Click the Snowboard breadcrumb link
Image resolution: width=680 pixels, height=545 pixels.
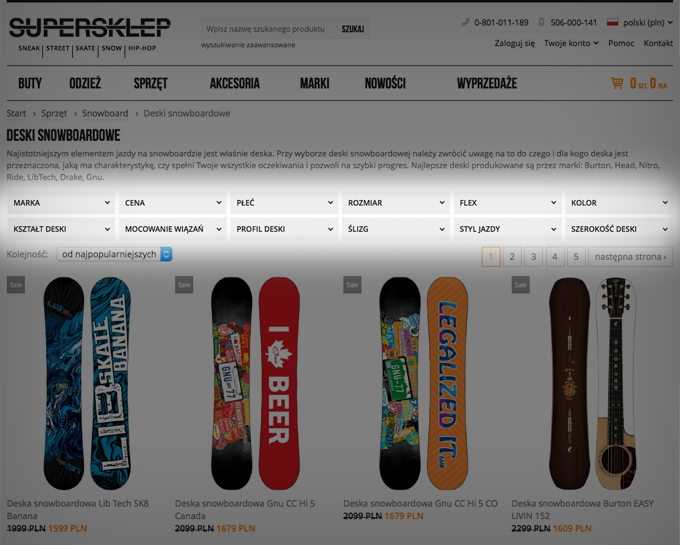(105, 114)
